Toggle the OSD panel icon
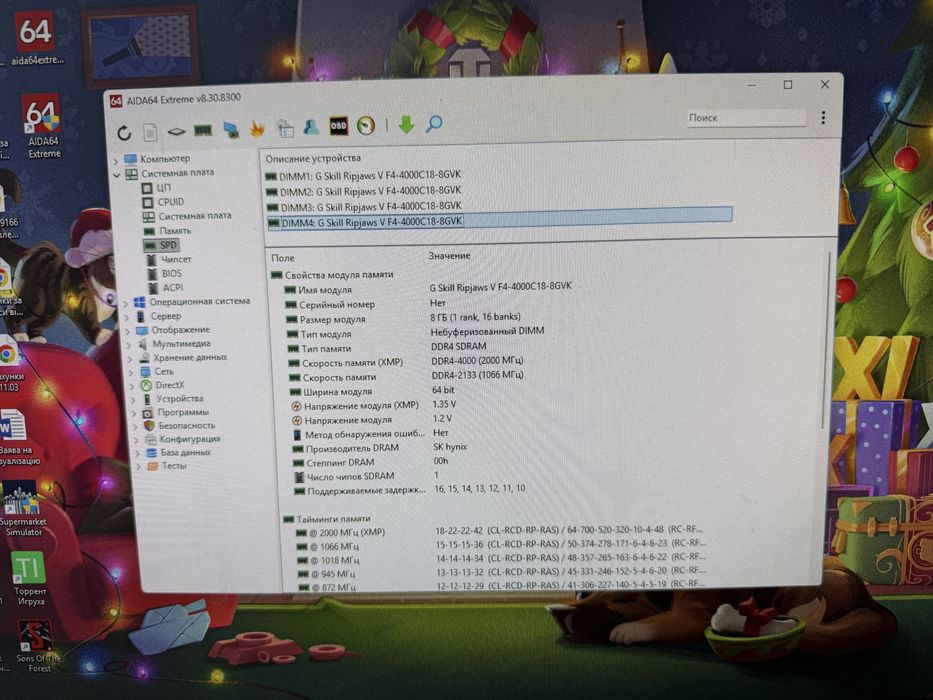The image size is (933, 700). pos(338,126)
